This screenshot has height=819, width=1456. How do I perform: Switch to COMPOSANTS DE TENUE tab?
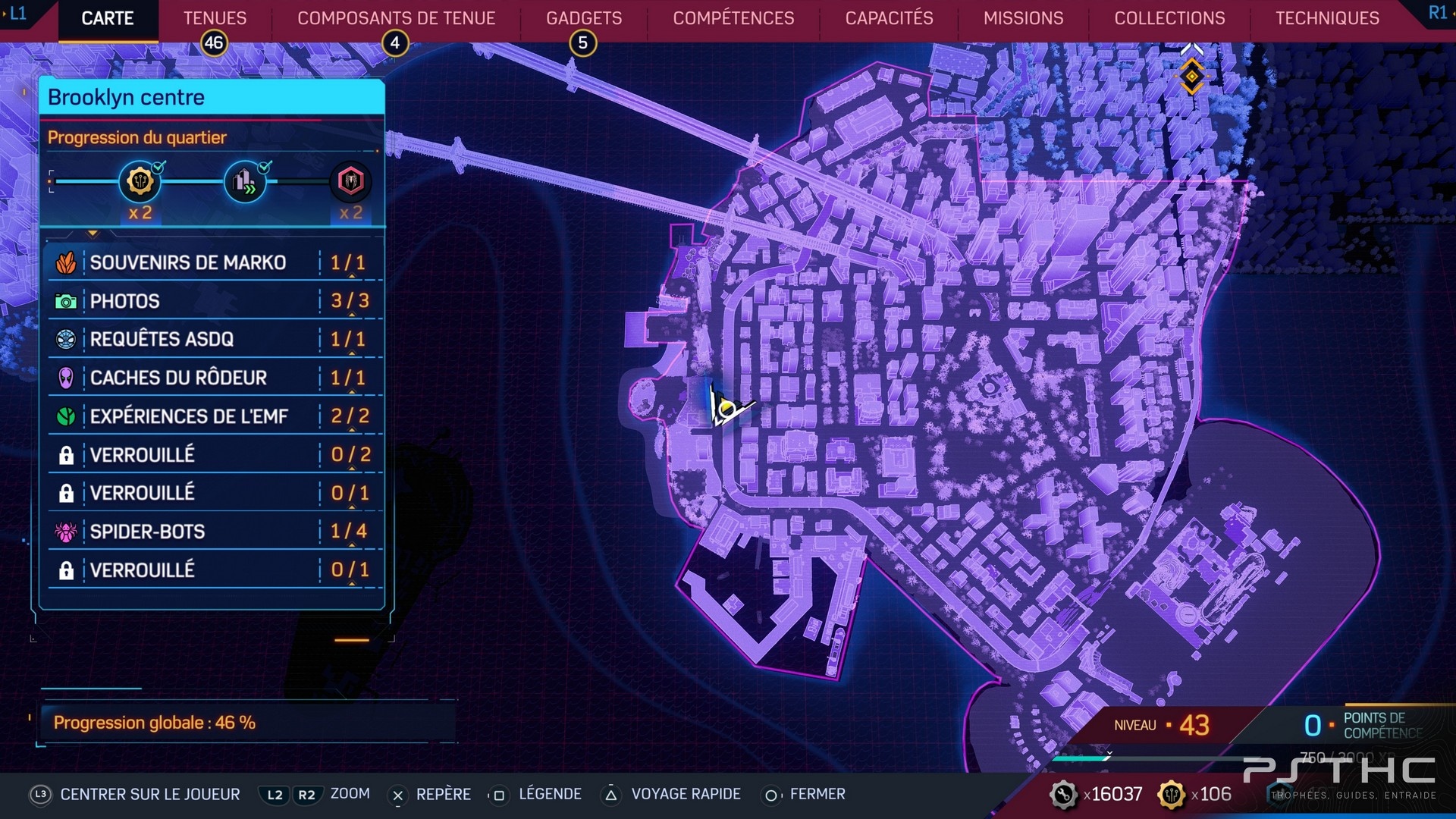pos(396,18)
